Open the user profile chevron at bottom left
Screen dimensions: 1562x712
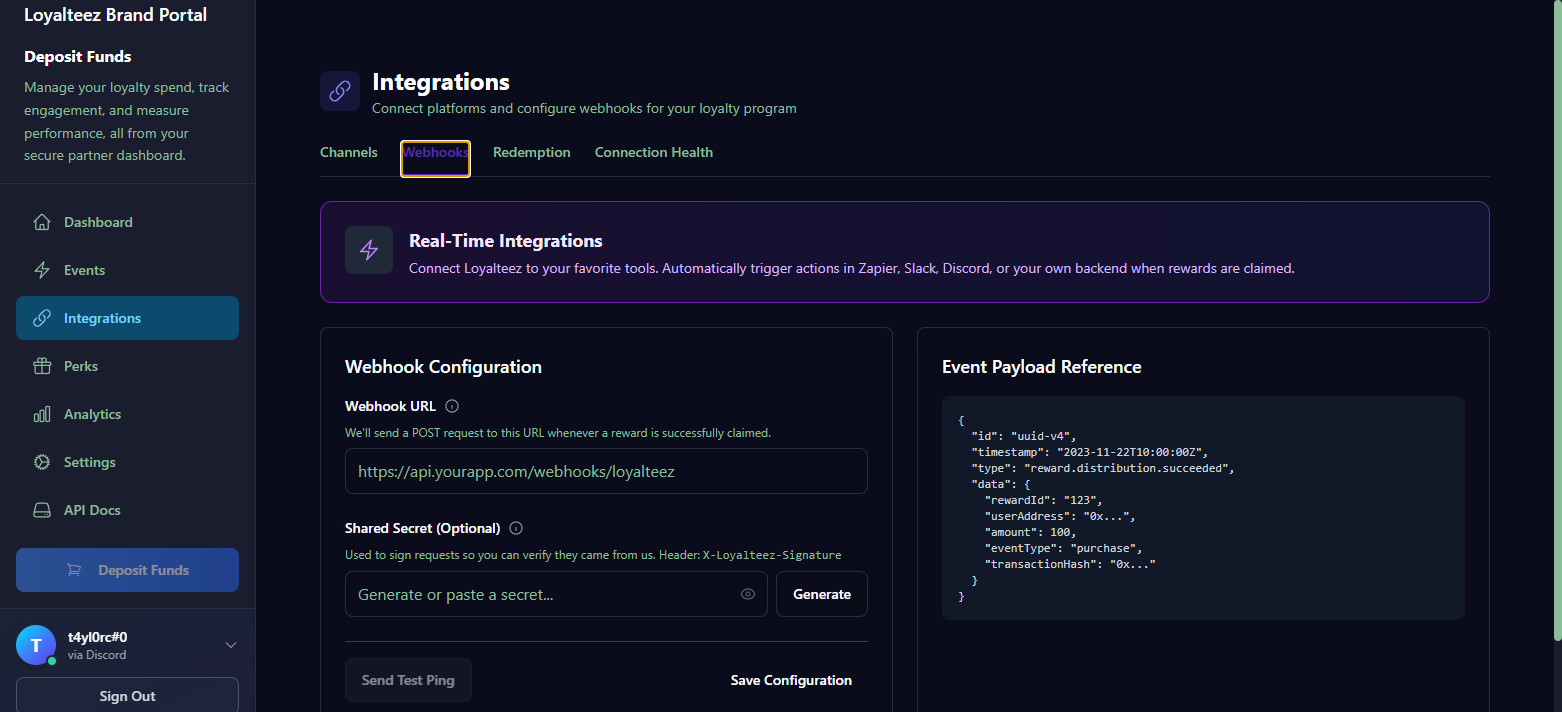pyautogui.click(x=231, y=645)
